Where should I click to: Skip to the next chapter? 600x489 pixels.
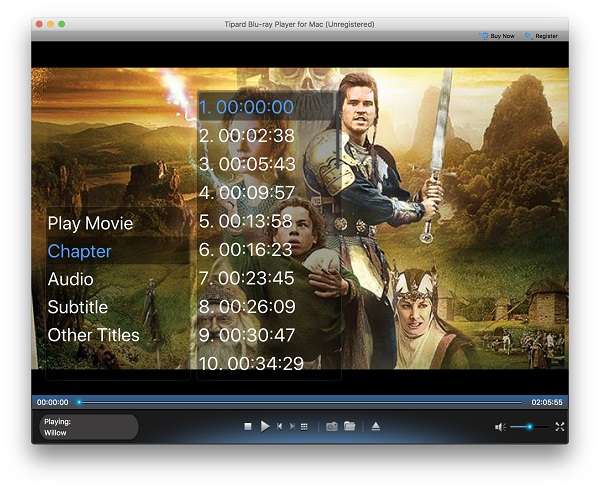[292, 426]
